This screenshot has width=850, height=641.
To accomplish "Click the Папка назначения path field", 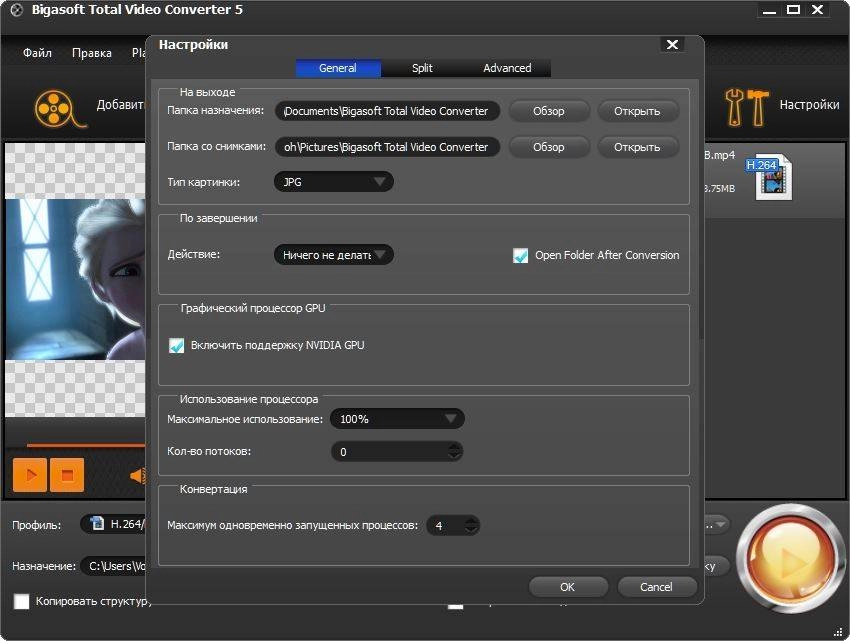I will coord(387,111).
